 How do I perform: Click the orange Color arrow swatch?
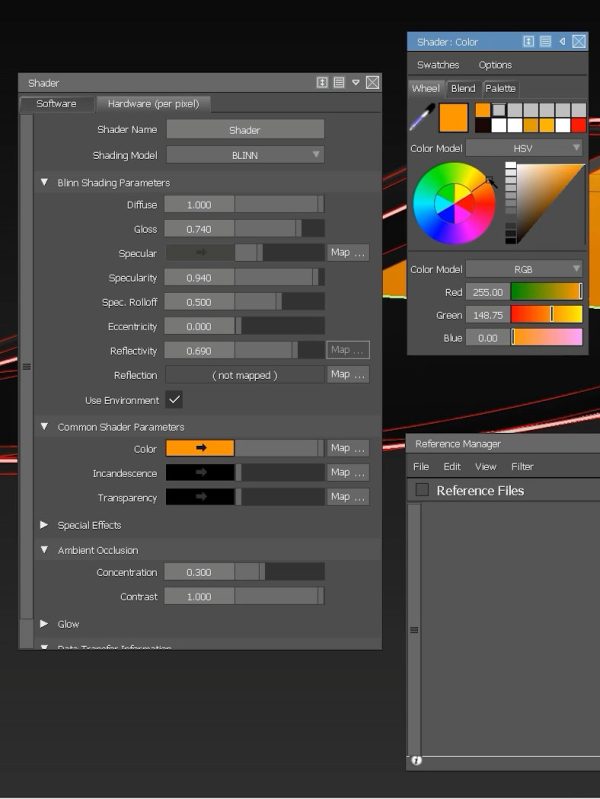pyautogui.click(x=199, y=449)
